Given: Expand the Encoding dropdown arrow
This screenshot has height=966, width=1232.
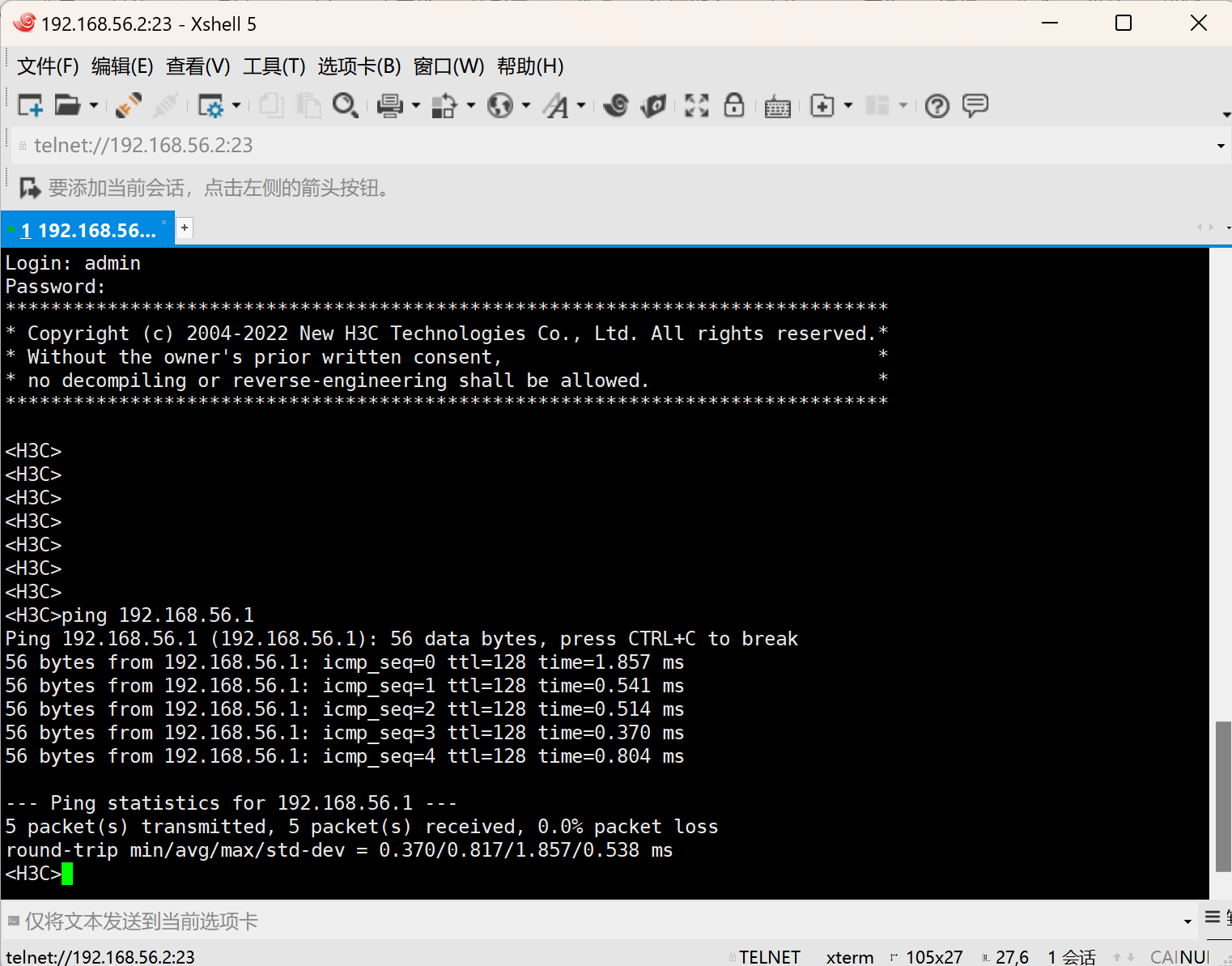Looking at the screenshot, I should coord(526,105).
